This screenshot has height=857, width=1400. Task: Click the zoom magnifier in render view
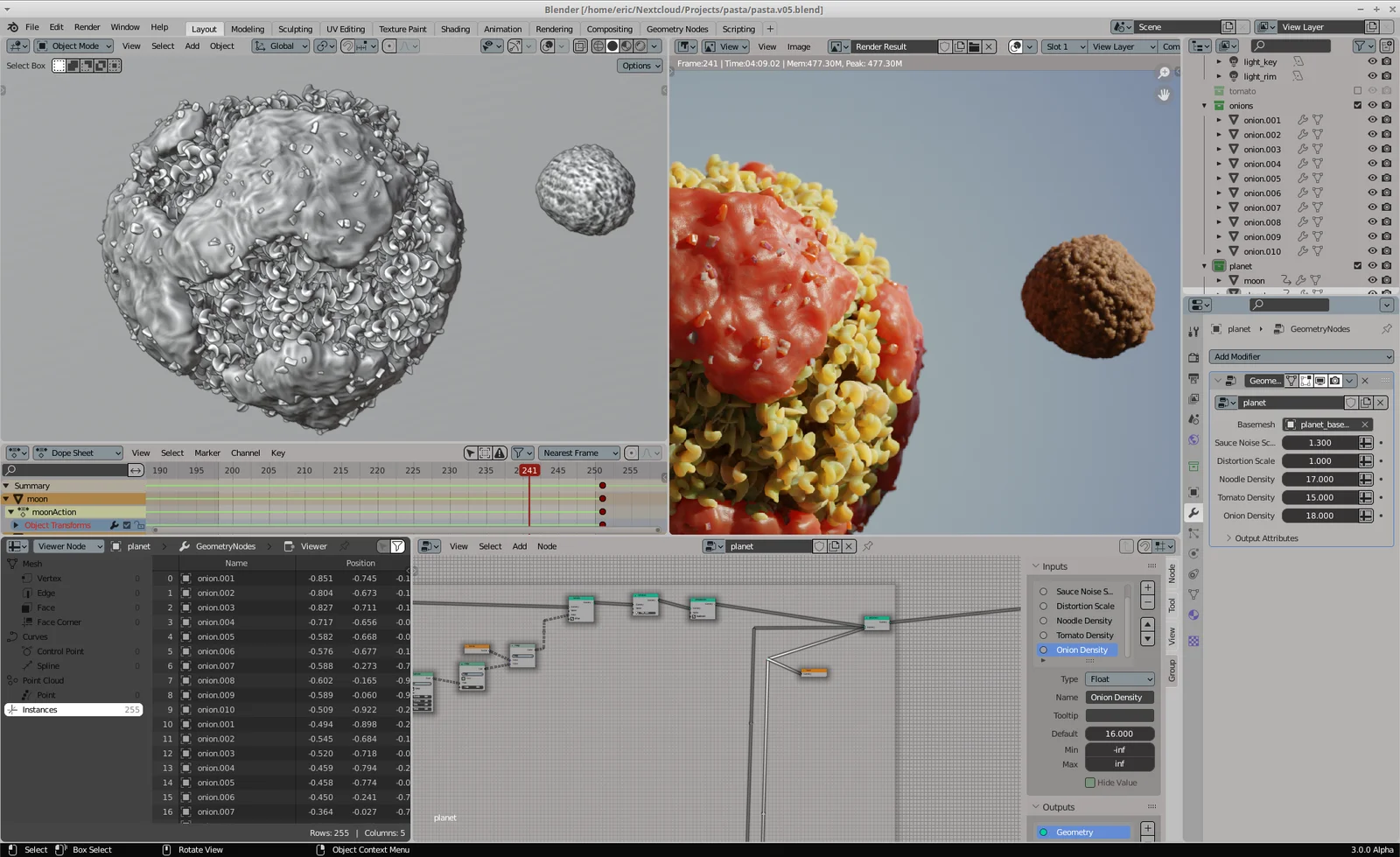point(1164,73)
